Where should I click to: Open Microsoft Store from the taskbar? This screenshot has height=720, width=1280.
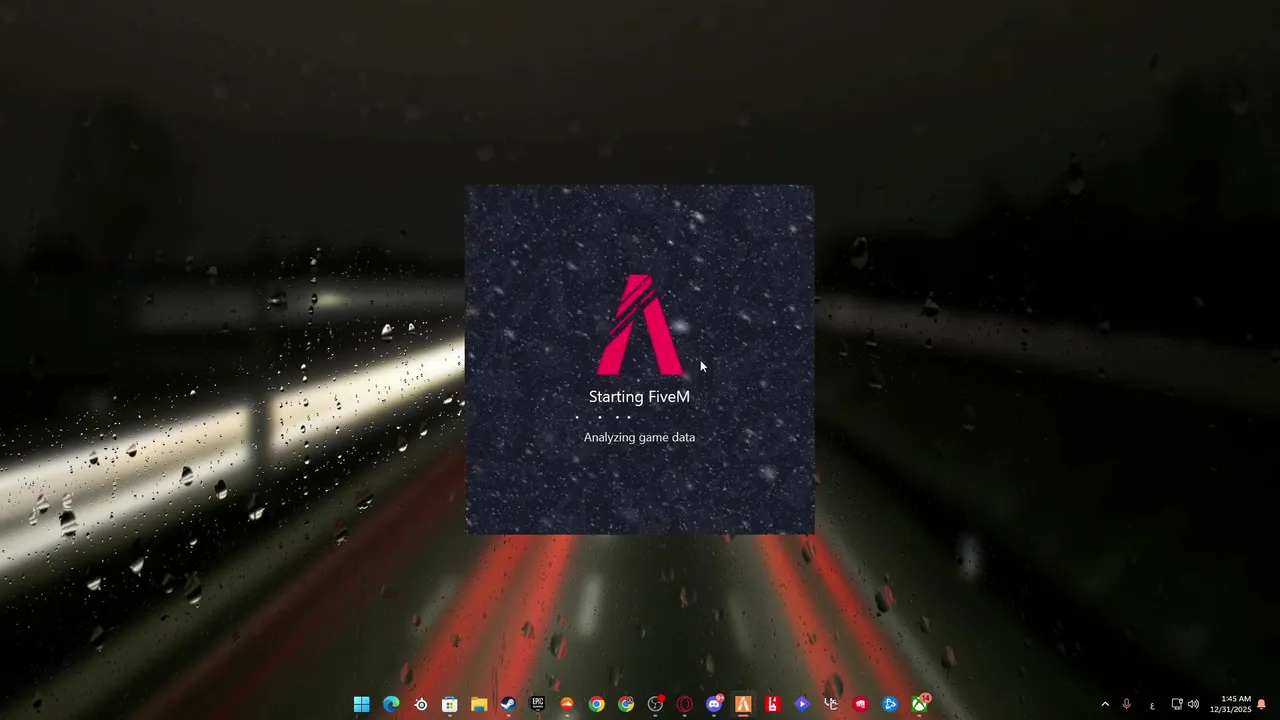(450, 704)
